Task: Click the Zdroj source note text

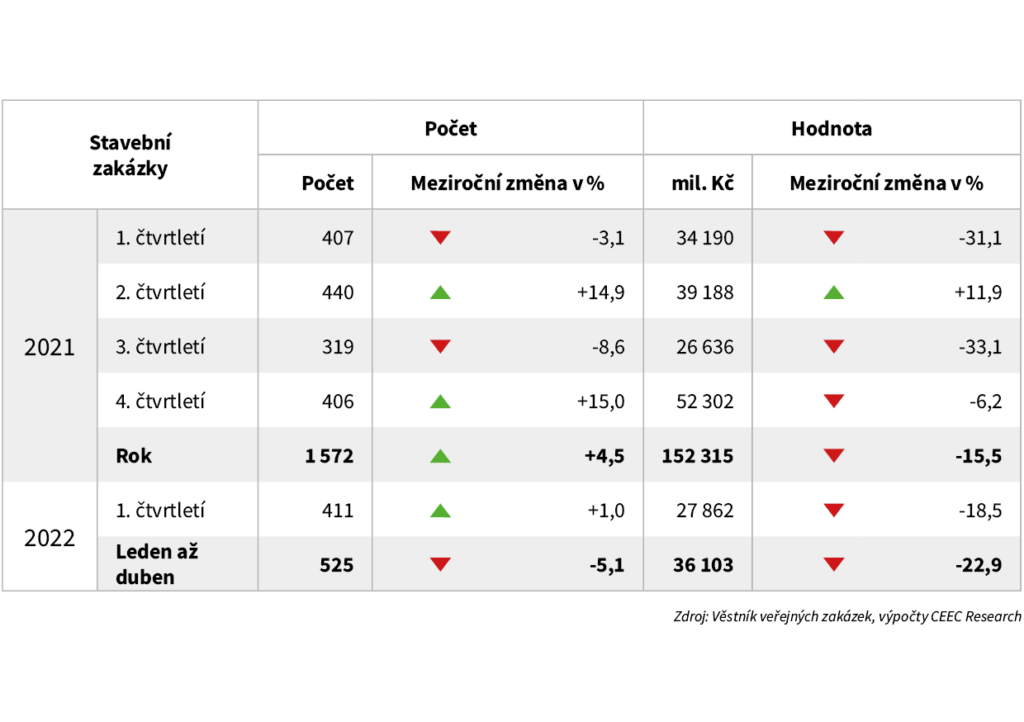Action: pyautogui.click(x=847, y=617)
